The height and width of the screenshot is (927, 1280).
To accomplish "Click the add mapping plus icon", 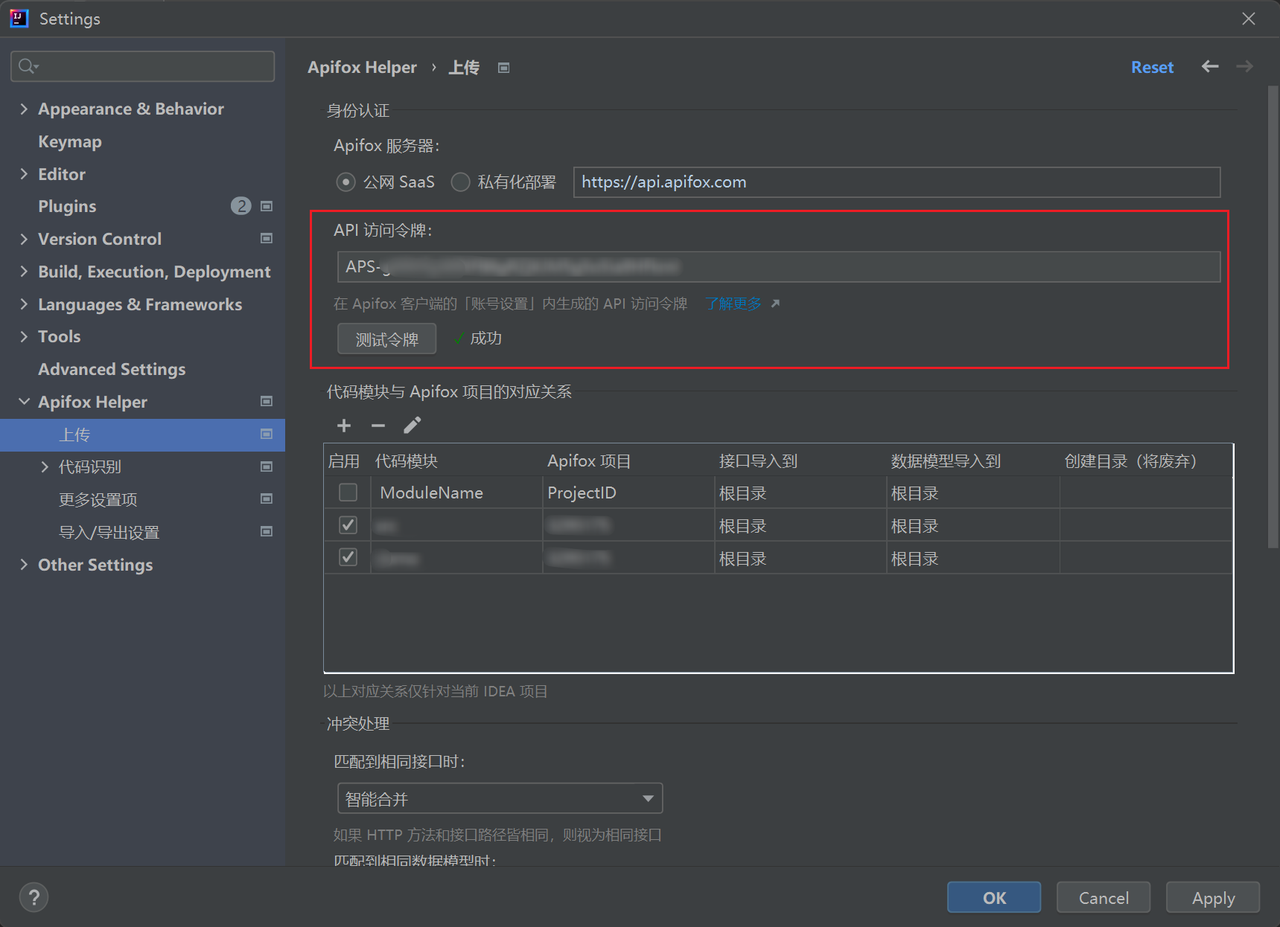I will (x=344, y=425).
